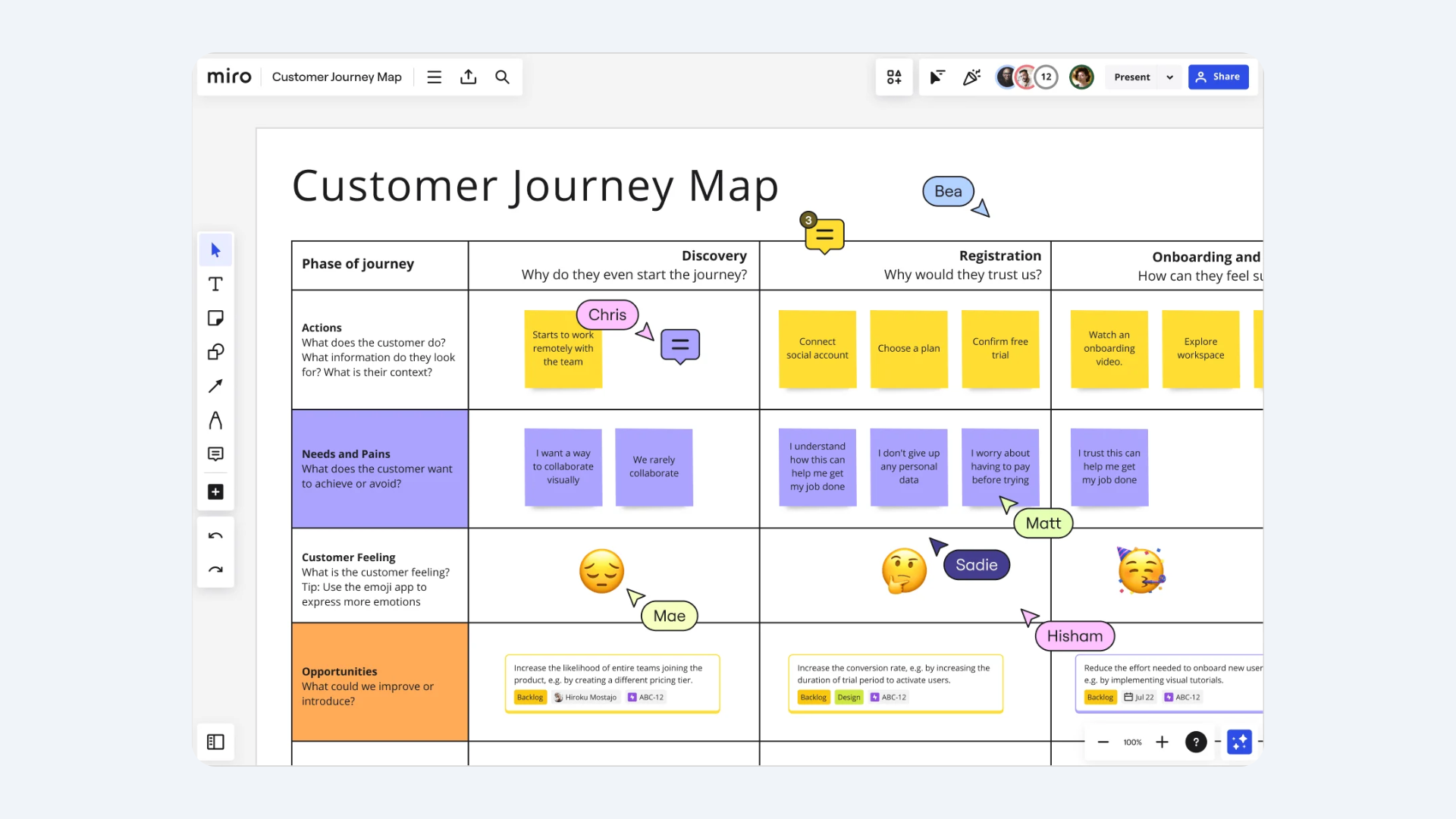
Task: Click the Actions row label
Action: click(x=322, y=328)
